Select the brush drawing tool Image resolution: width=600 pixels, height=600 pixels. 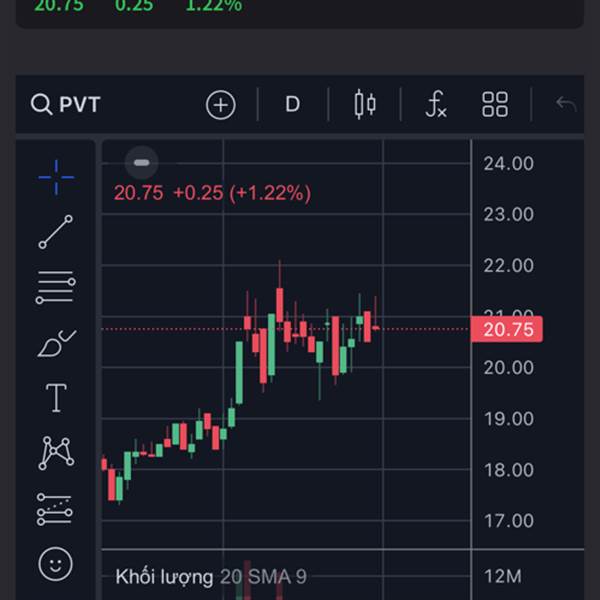click(x=56, y=344)
